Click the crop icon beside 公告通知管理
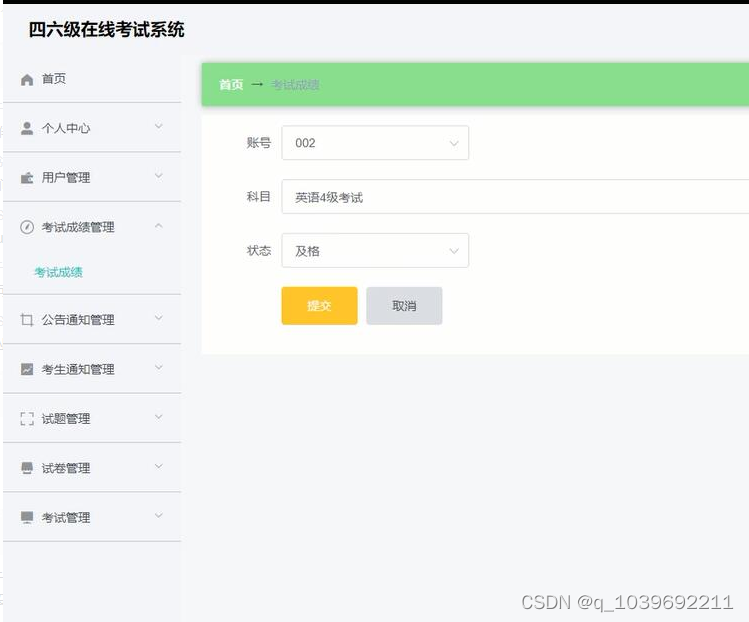 (x=27, y=320)
